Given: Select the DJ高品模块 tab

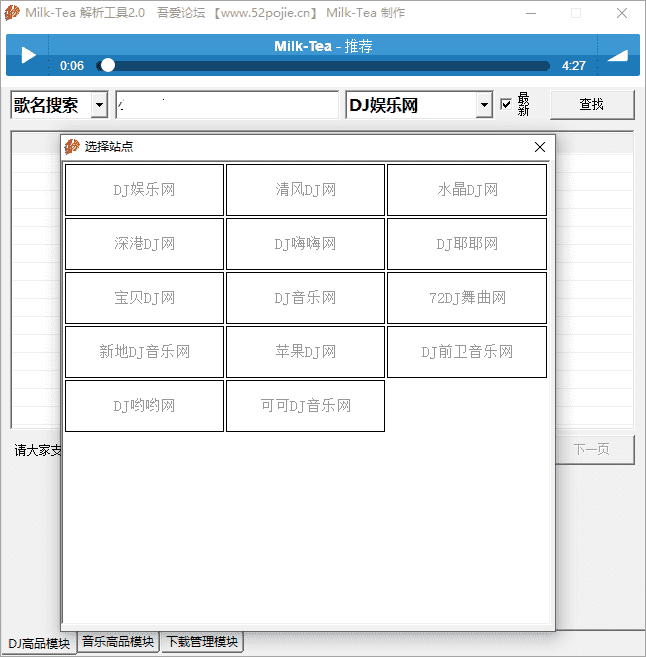Looking at the screenshot, I should click(39, 643).
